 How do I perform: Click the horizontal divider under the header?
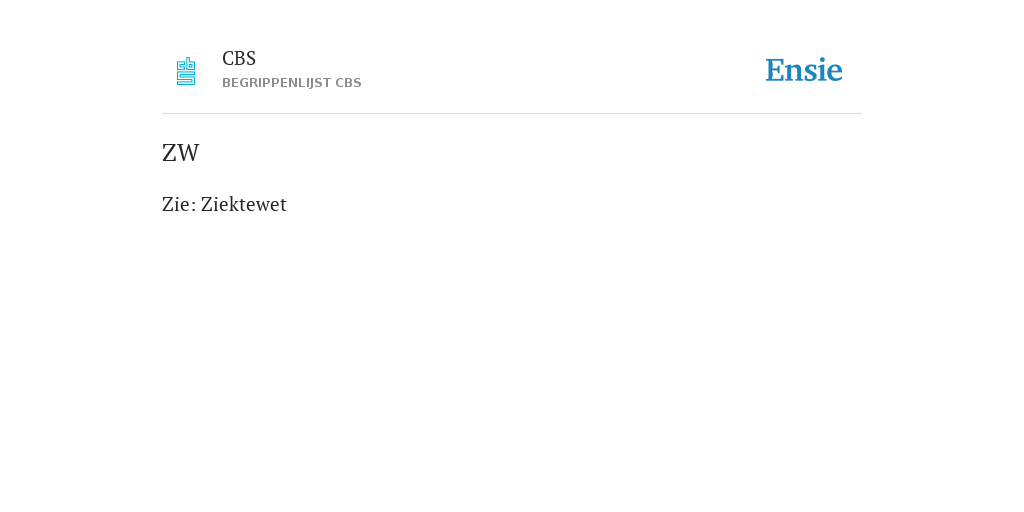click(512, 114)
